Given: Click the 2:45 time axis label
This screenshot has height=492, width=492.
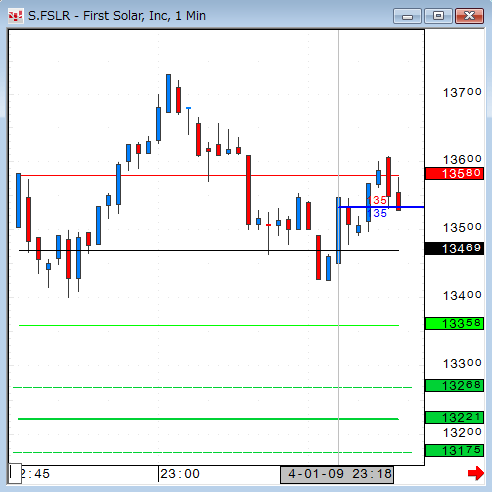Looking at the screenshot, I should (35, 474).
